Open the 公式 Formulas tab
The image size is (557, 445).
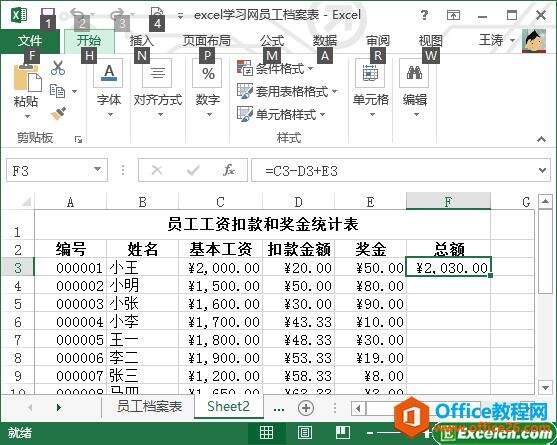pos(272,40)
